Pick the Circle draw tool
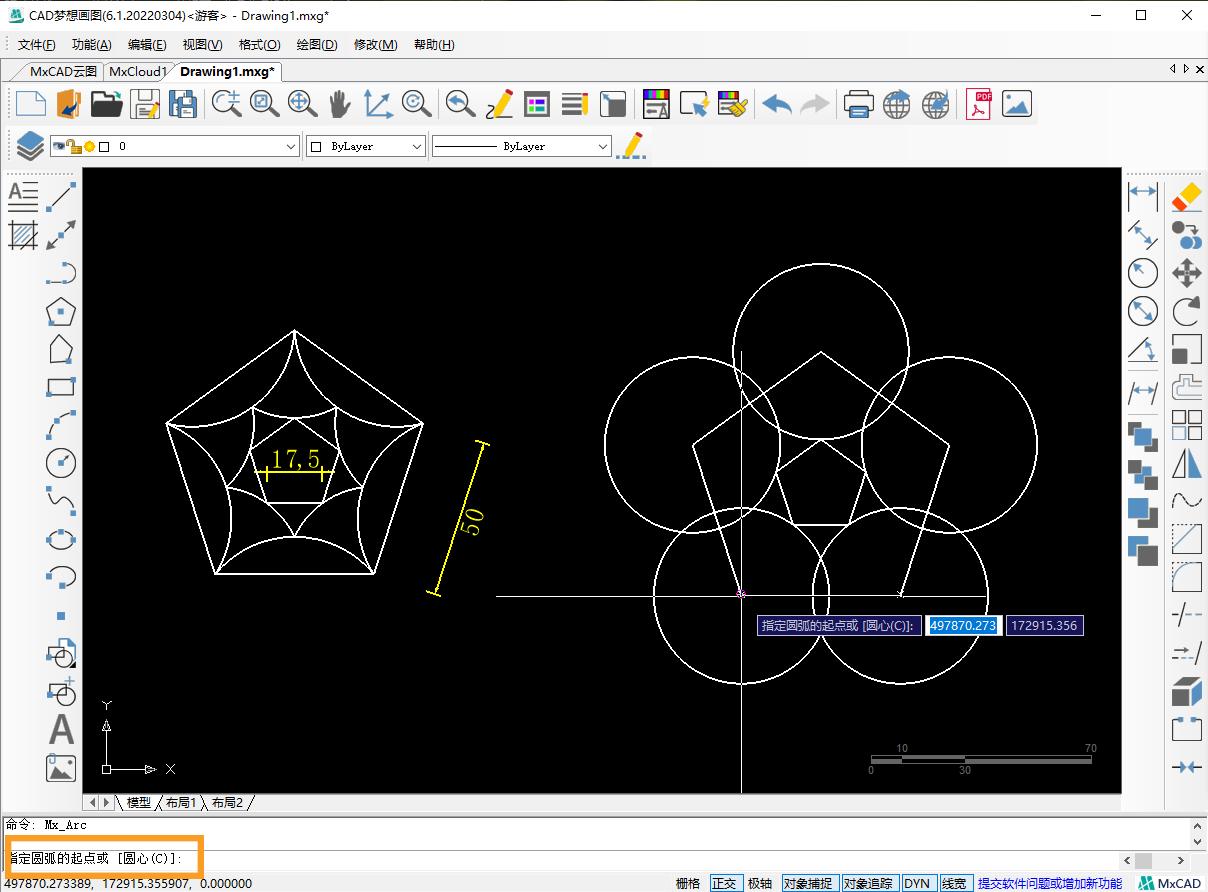Image resolution: width=1208 pixels, height=892 pixels. (x=61, y=462)
